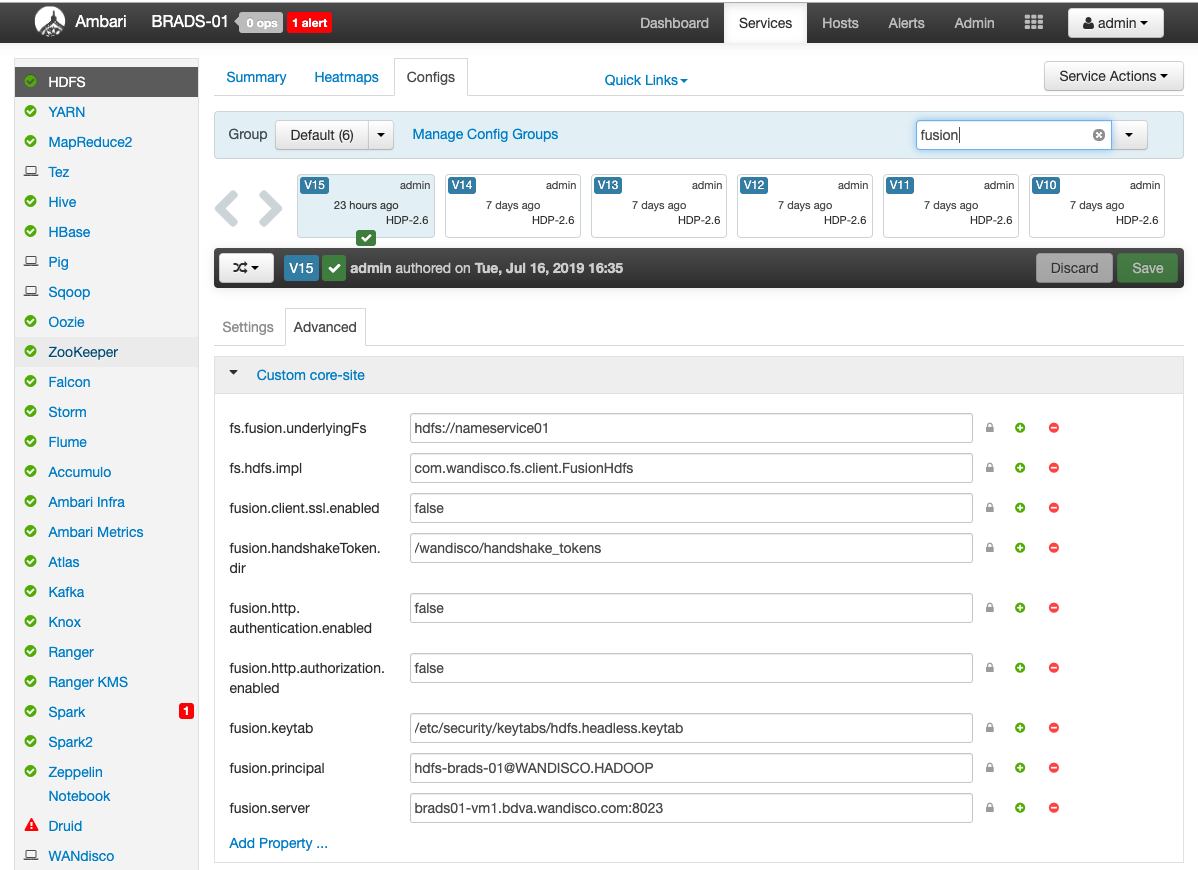Open the compare versions shuffle dropdown
1198x870 pixels.
click(x=246, y=268)
